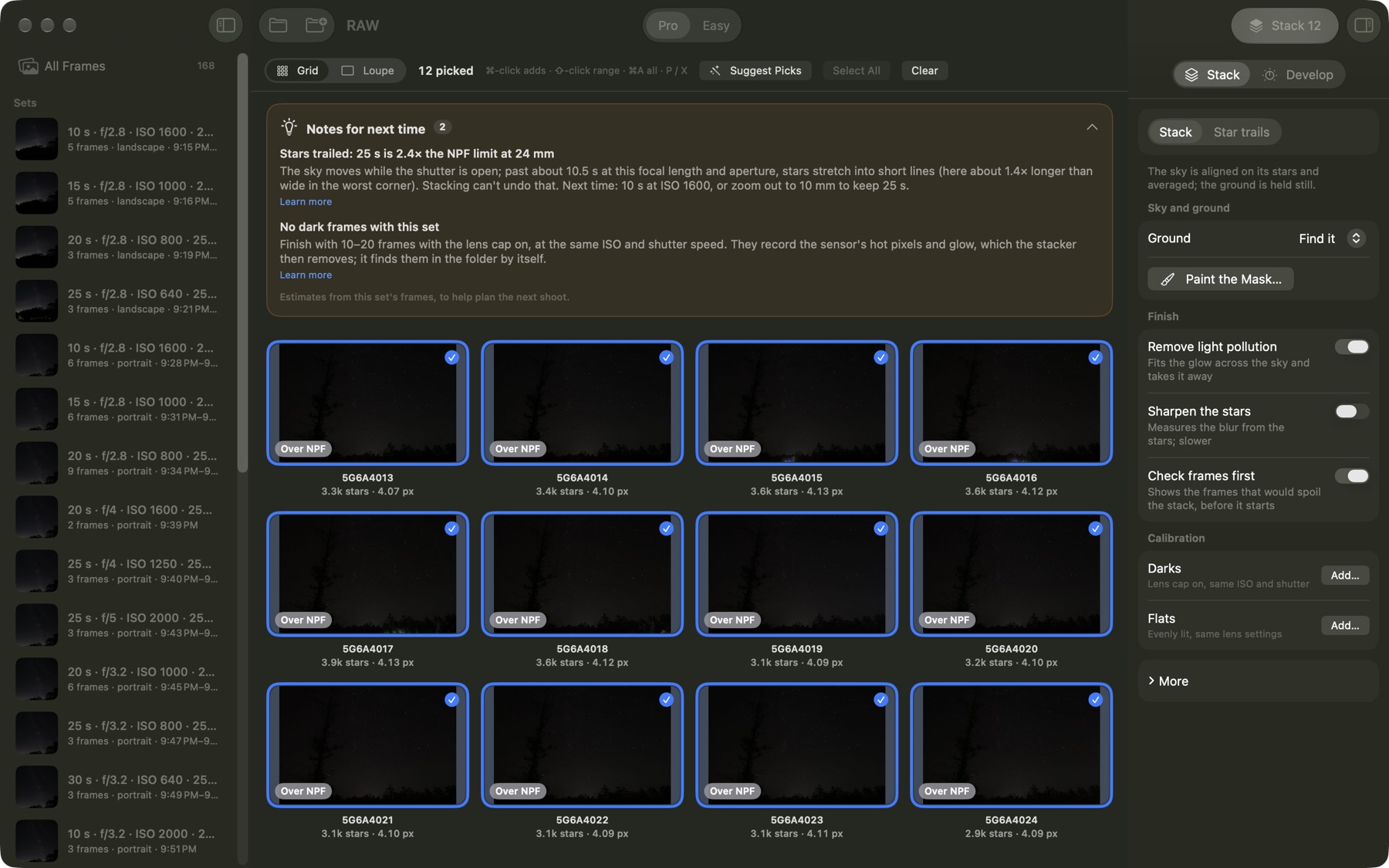Viewport: 1389px width, 868px height.
Task: Uncheck the pick mark on frame 5G6A4013
Action: point(452,357)
